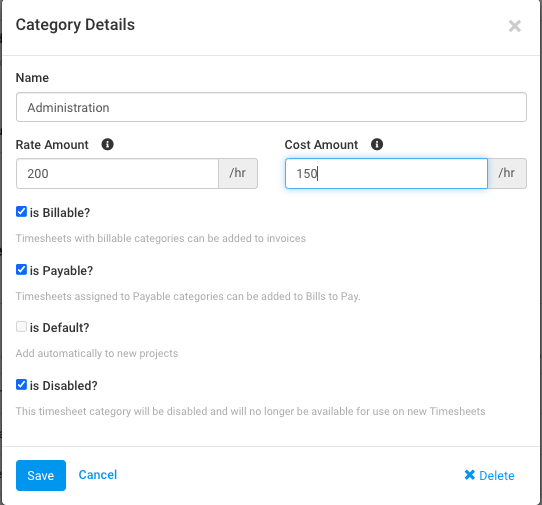Delete the Administration category
This screenshot has height=505, width=542.
489,475
